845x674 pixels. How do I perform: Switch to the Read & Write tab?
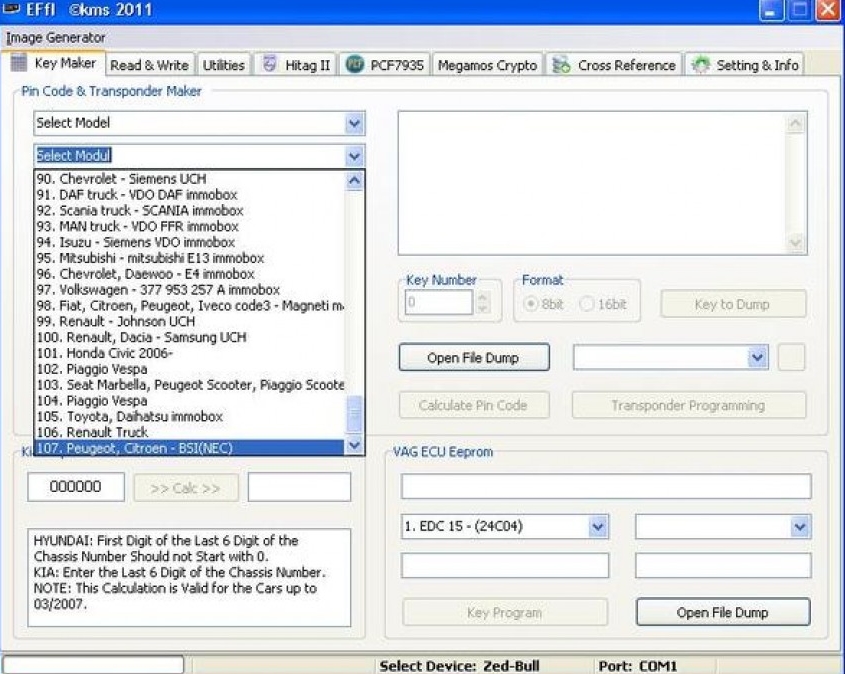149,65
